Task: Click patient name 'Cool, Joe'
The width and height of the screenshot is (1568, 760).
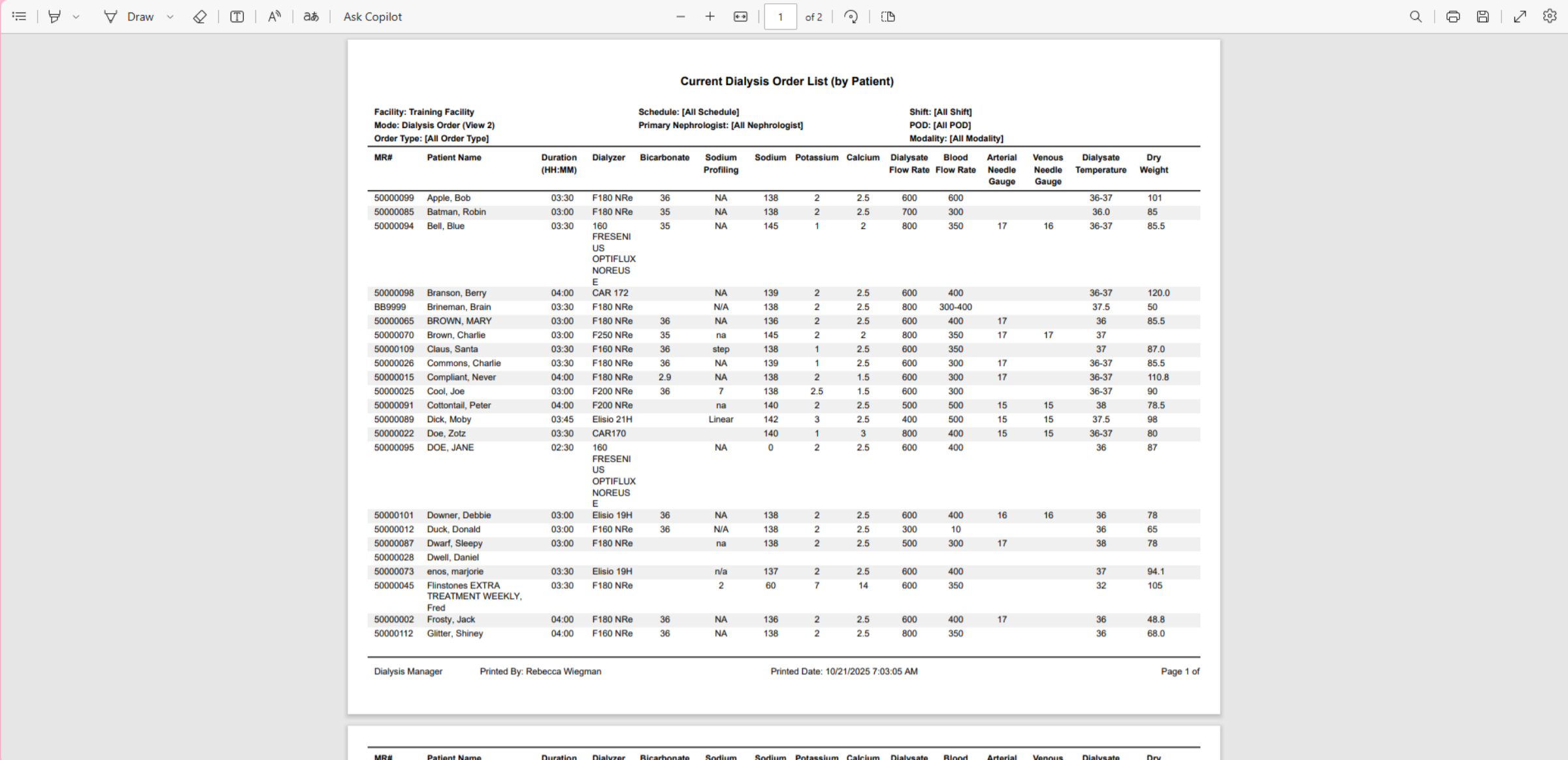Action: pos(446,391)
